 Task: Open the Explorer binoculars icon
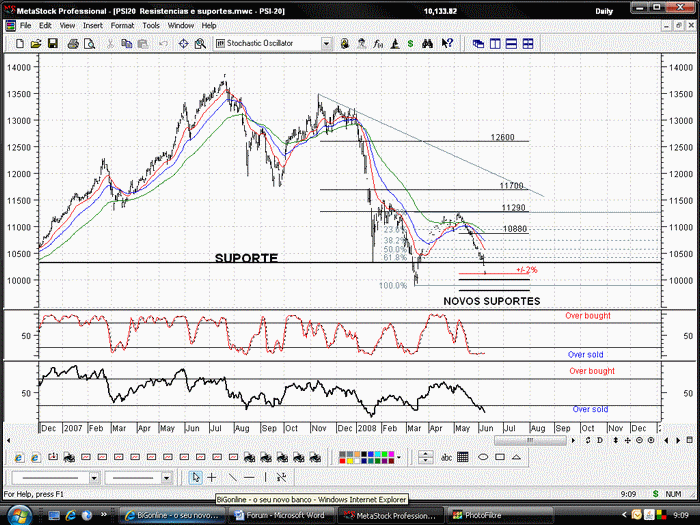pos(428,44)
